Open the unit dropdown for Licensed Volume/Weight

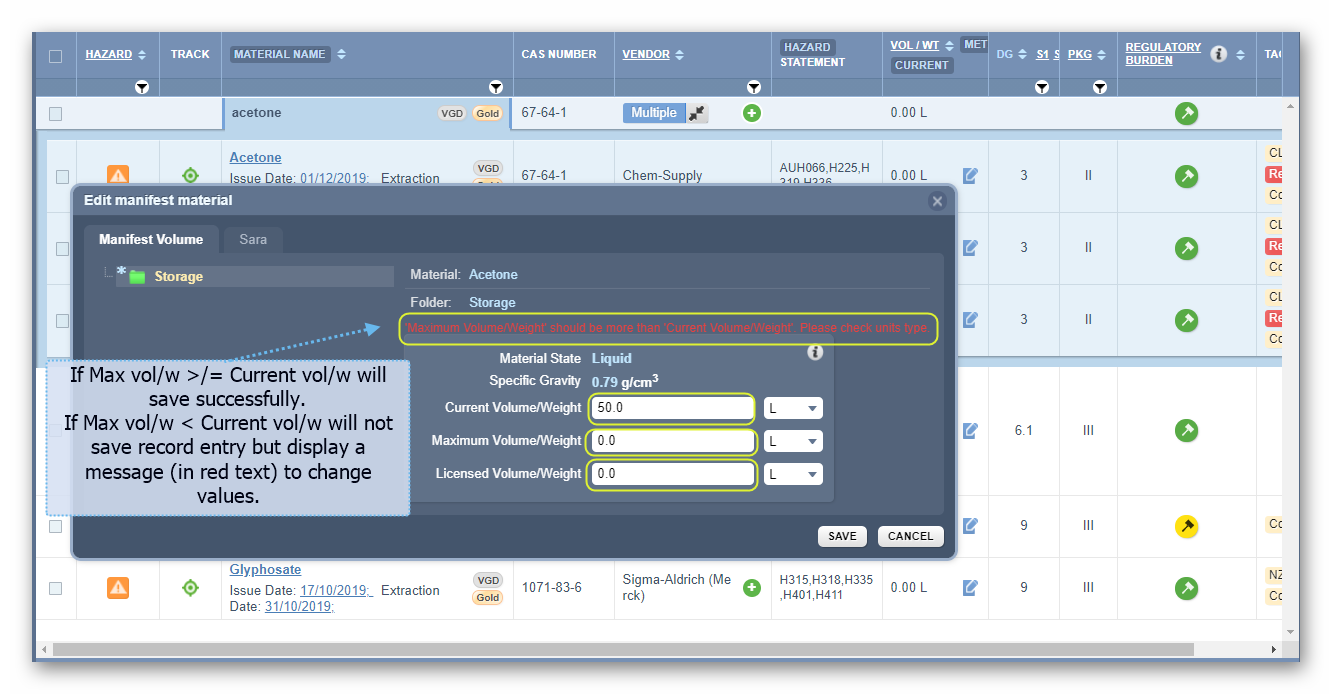click(794, 474)
